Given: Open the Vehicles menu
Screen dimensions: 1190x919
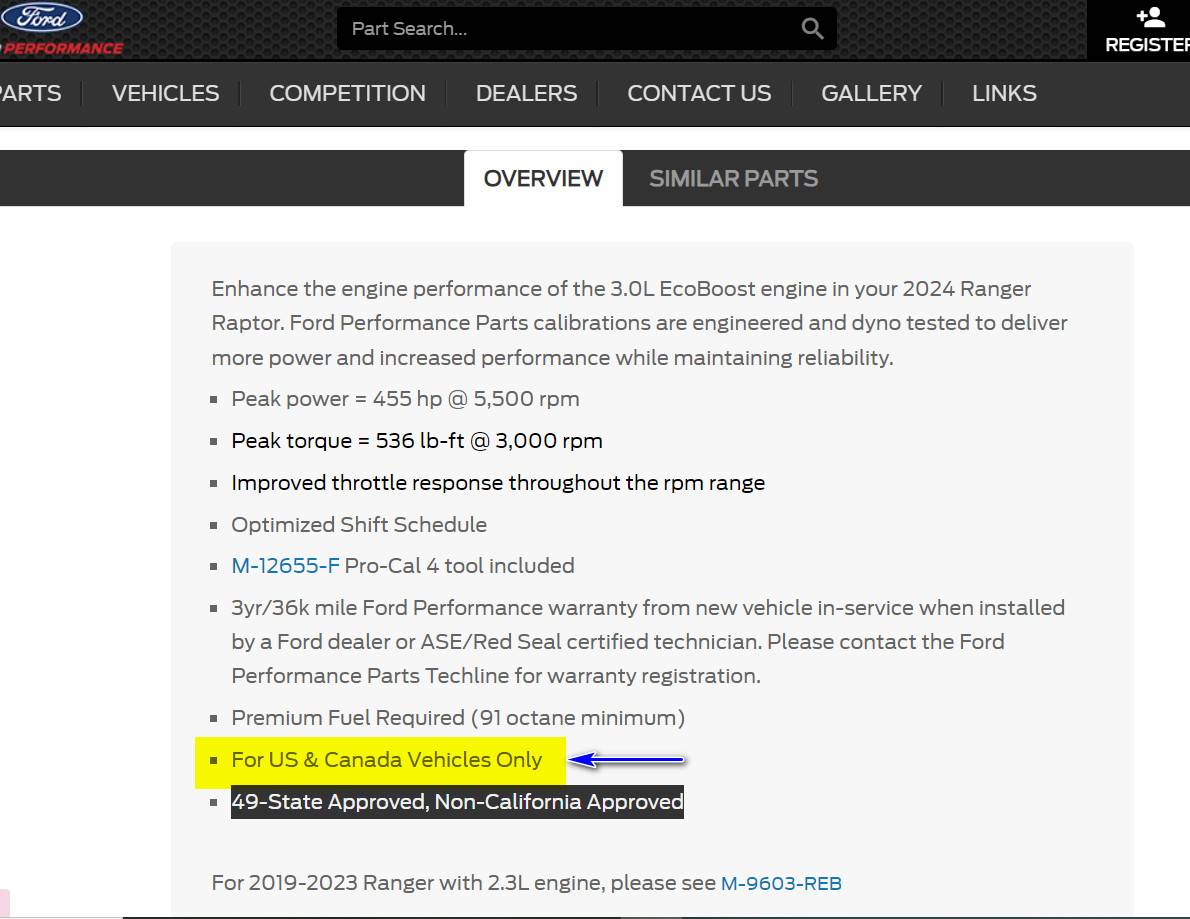Looking at the screenshot, I should click(165, 93).
